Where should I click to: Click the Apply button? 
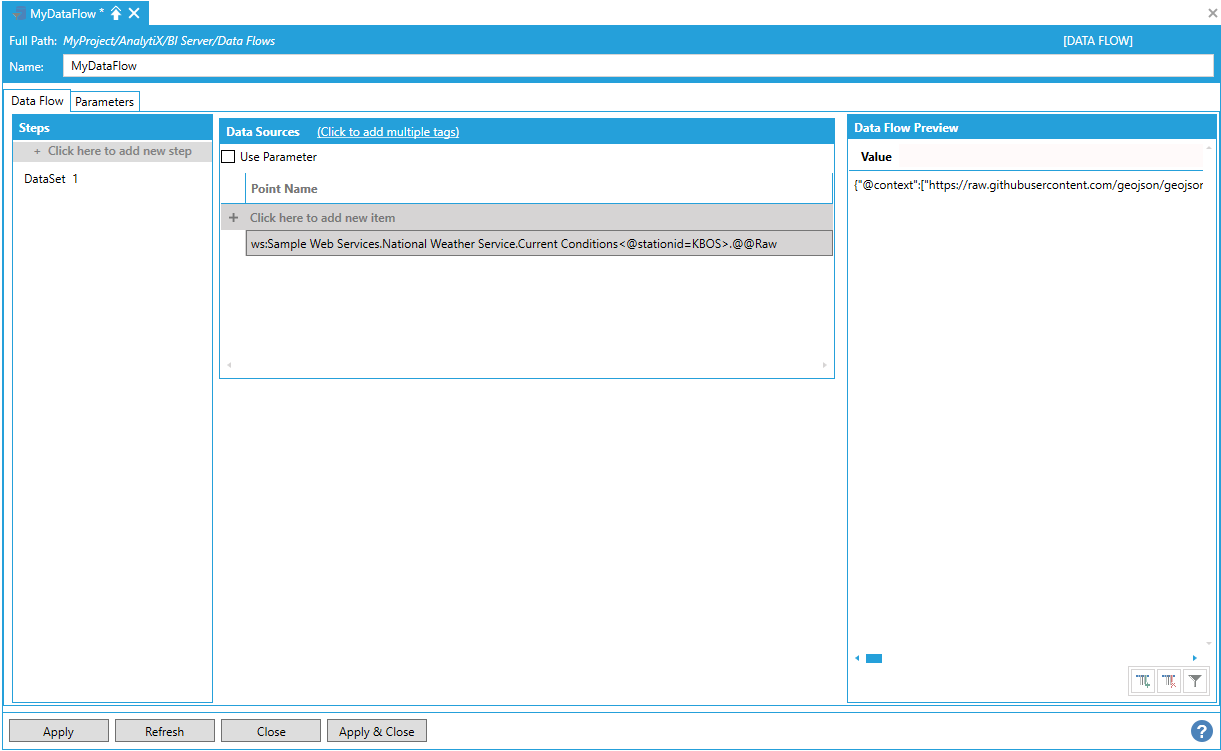(x=58, y=731)
